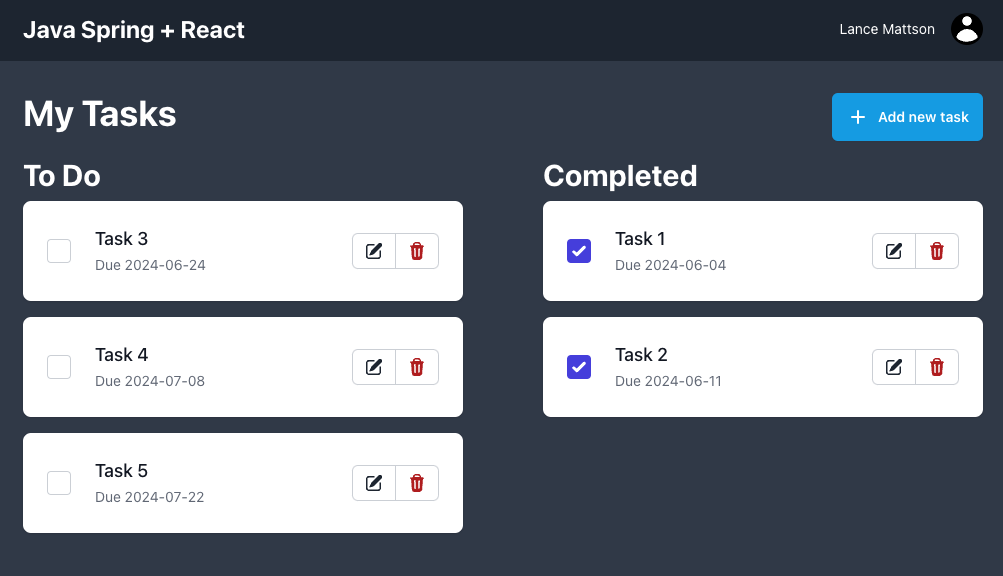Screen dimensions: 1003x576
Task: Open the edit pencil for Task 4
Action: coord(373,367)
